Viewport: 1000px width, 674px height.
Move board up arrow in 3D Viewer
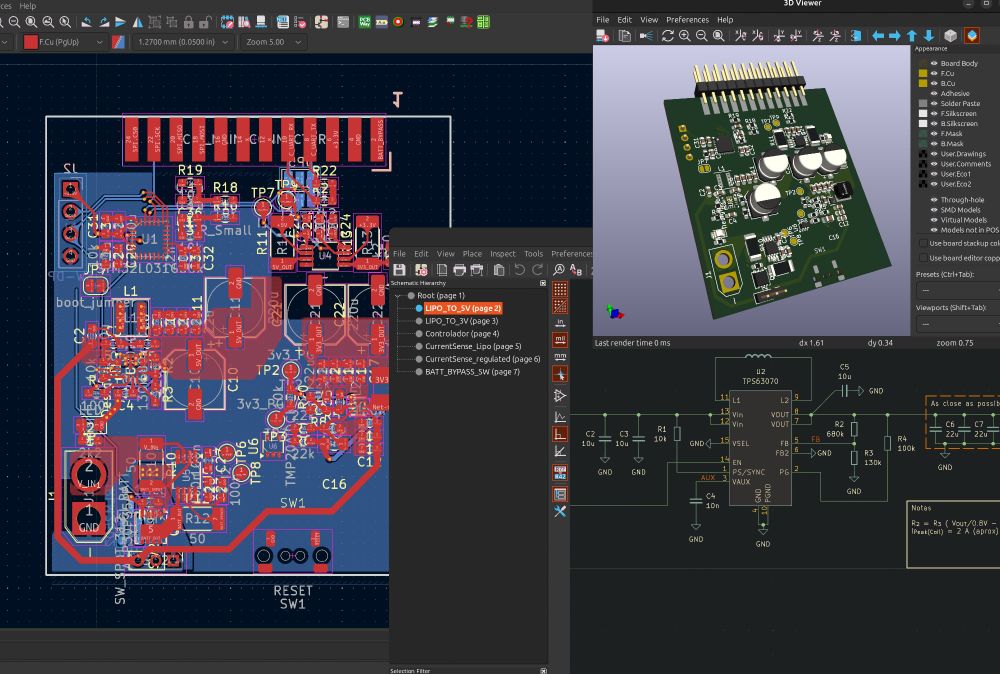[912, 36]
